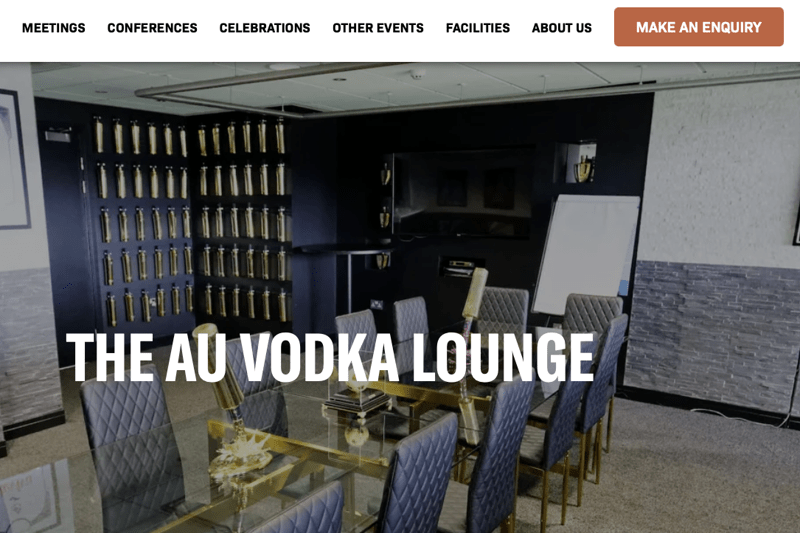Viewport: 800px width, 533px height.
Task: Click the Make an Enquiry button
Action: (698, 27)
